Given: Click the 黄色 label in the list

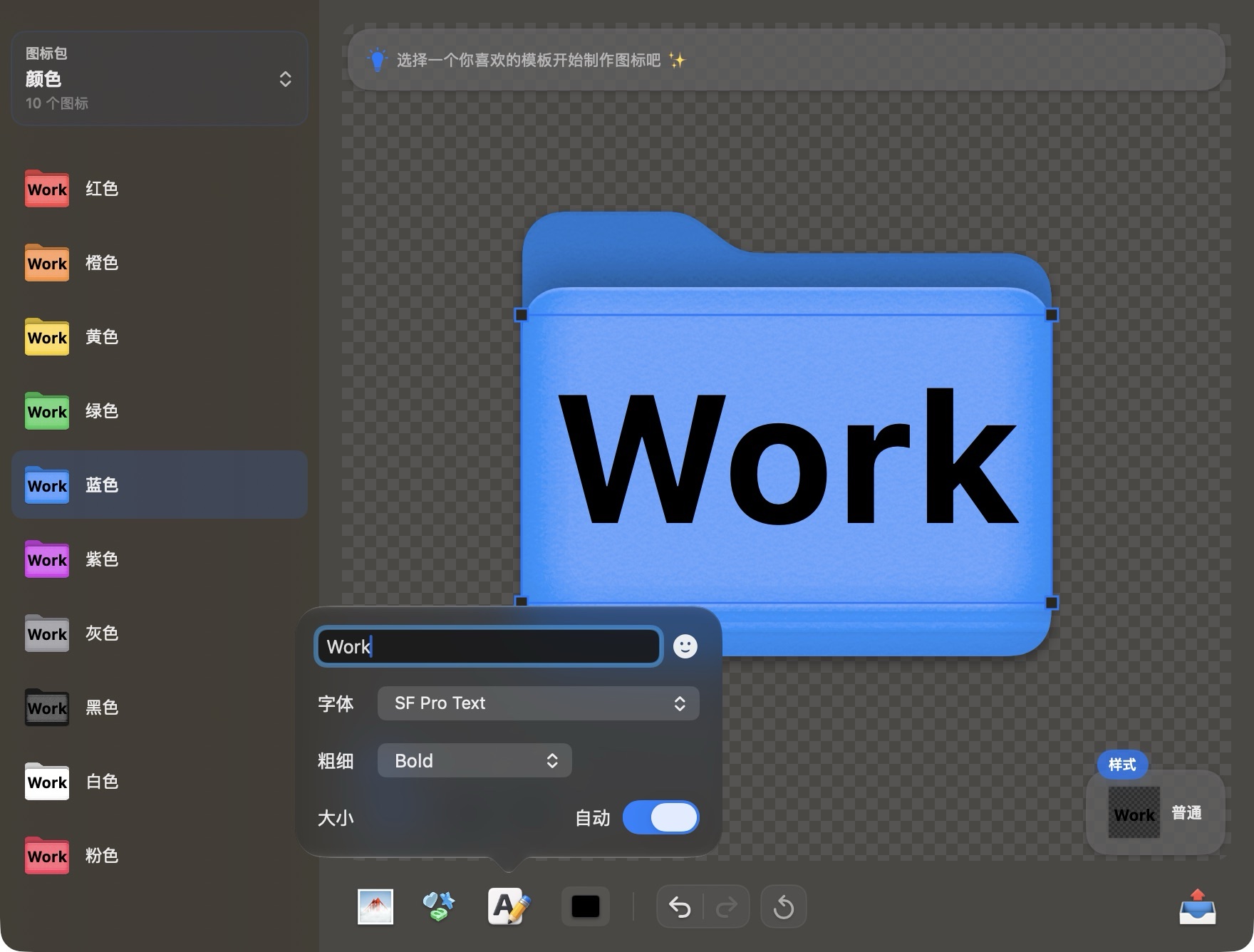Looking at the screenshot, I should coord(102,337).
